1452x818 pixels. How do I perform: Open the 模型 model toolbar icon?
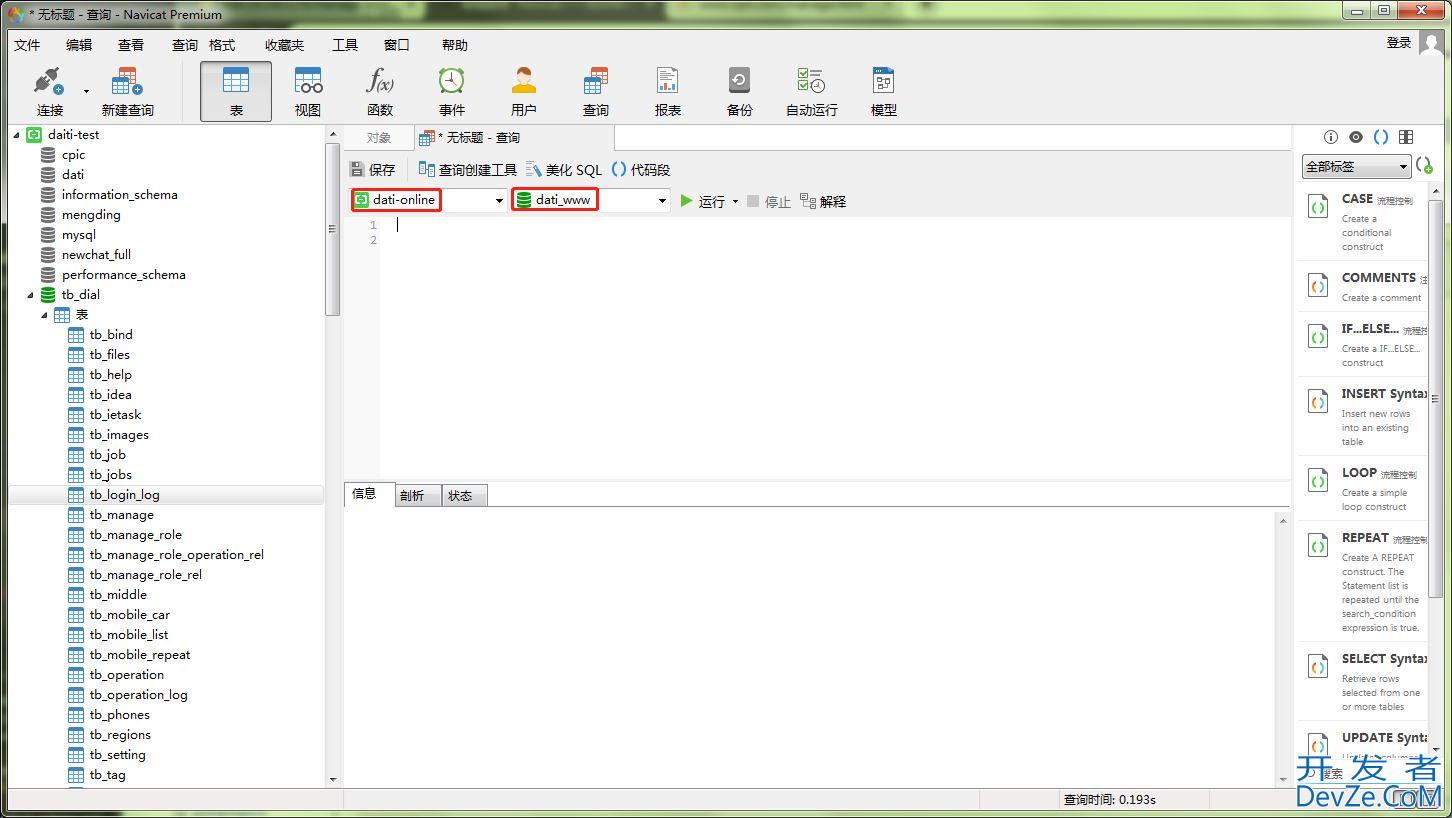point(884,91)
